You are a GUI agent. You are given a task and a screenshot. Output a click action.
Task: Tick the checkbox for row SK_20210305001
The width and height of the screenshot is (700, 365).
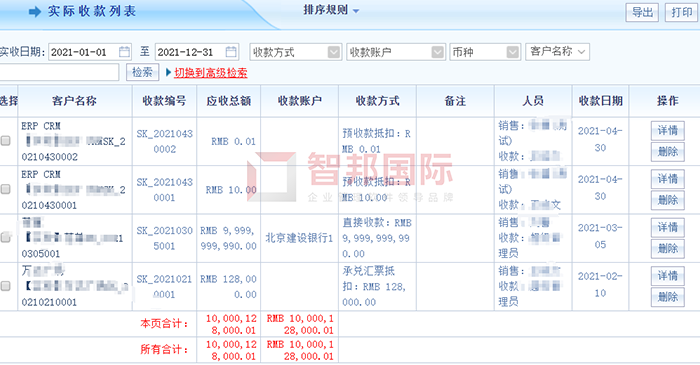click(5, 237)
